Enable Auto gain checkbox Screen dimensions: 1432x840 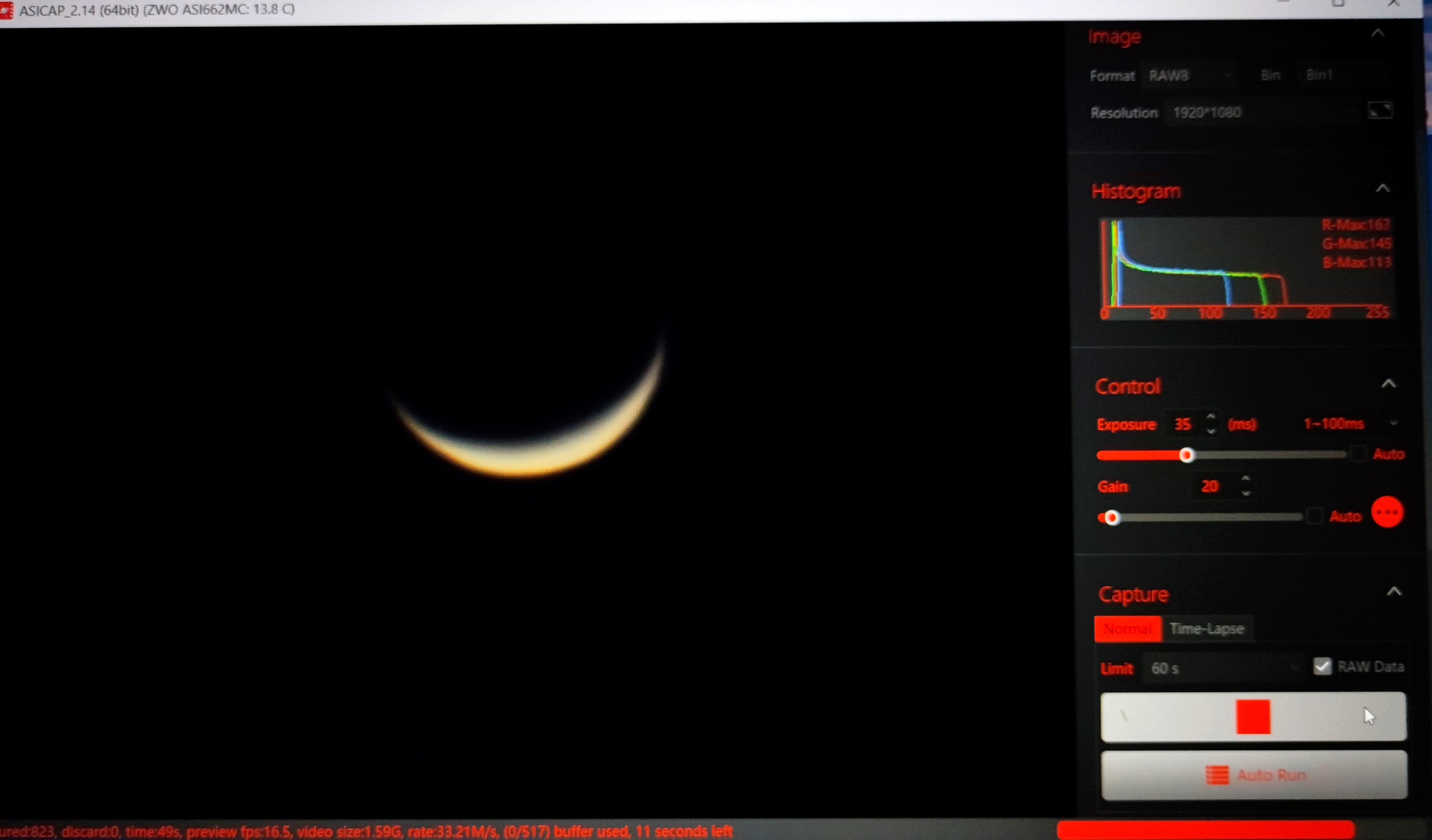click(x=1315, y=516)
